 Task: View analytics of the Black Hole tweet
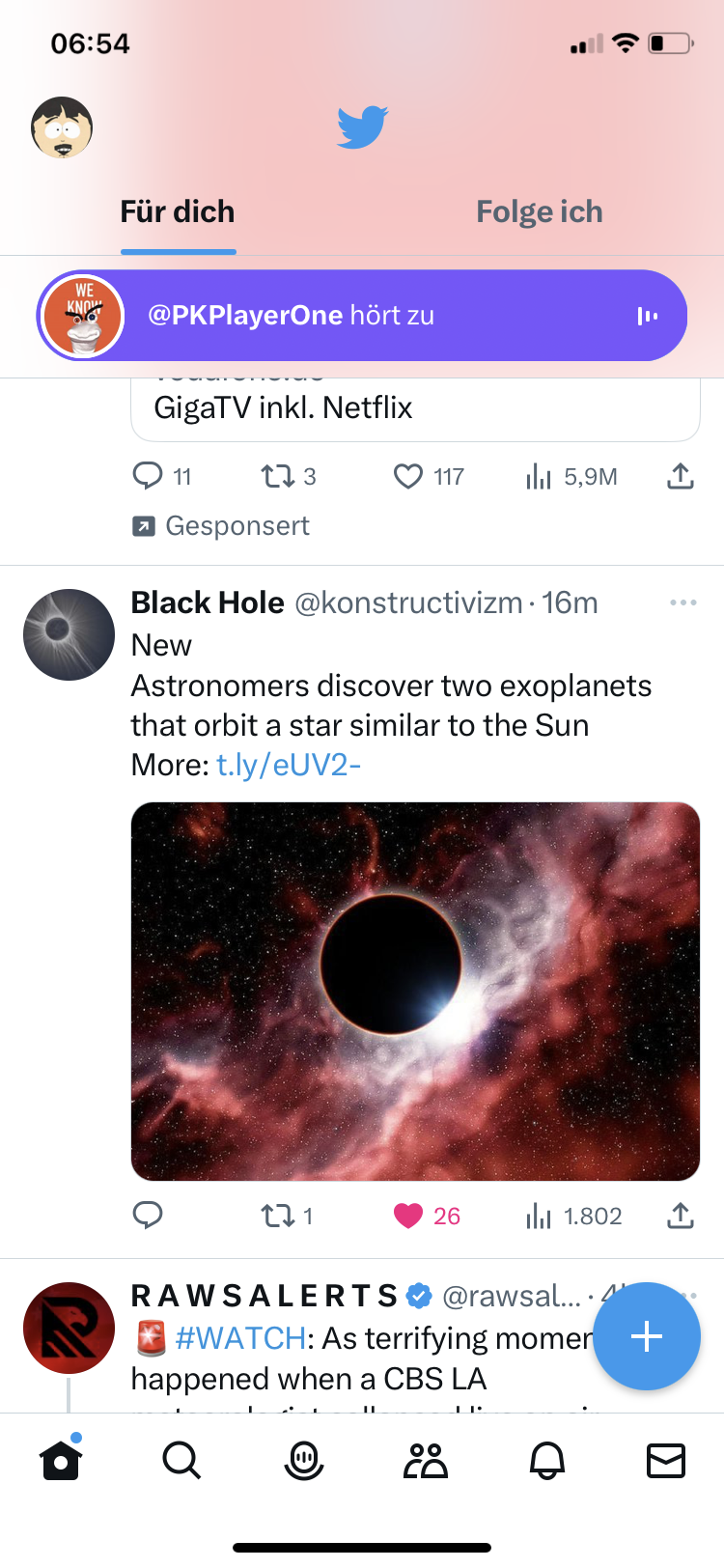point(539,1216)
